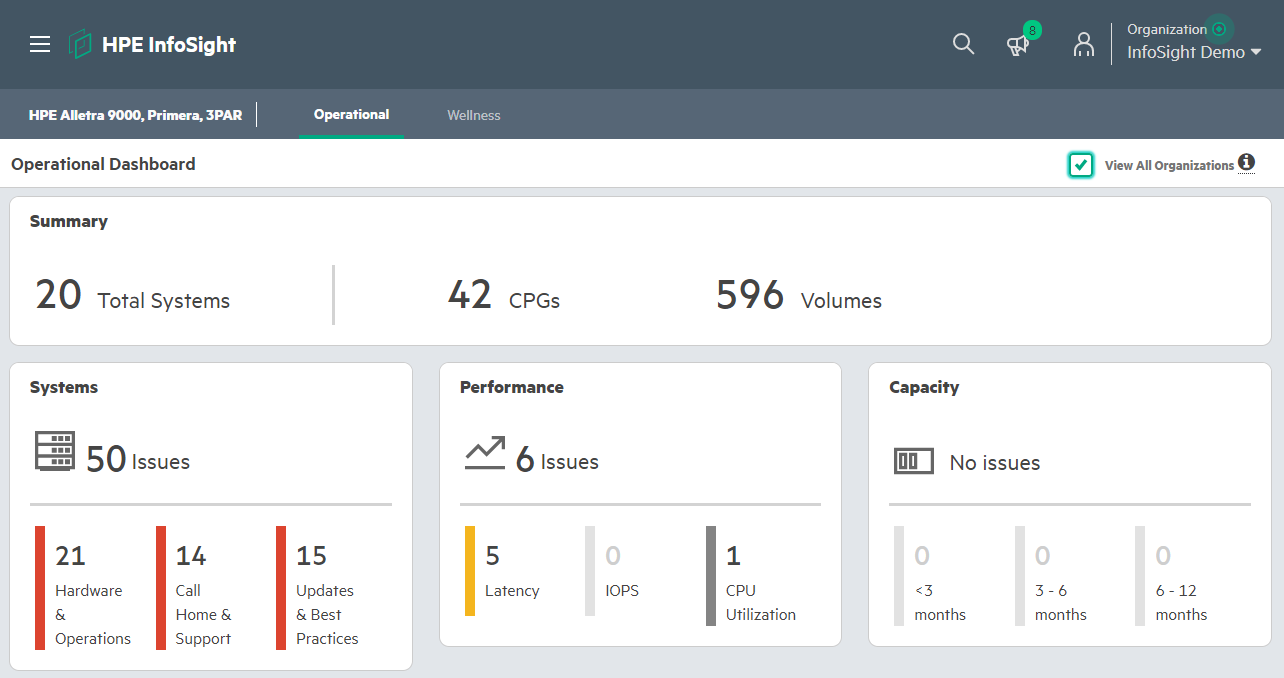This screenshot has height=678, width=1284.
Task: Click the Organization label in the header
Action: (x=1167, y=29)
